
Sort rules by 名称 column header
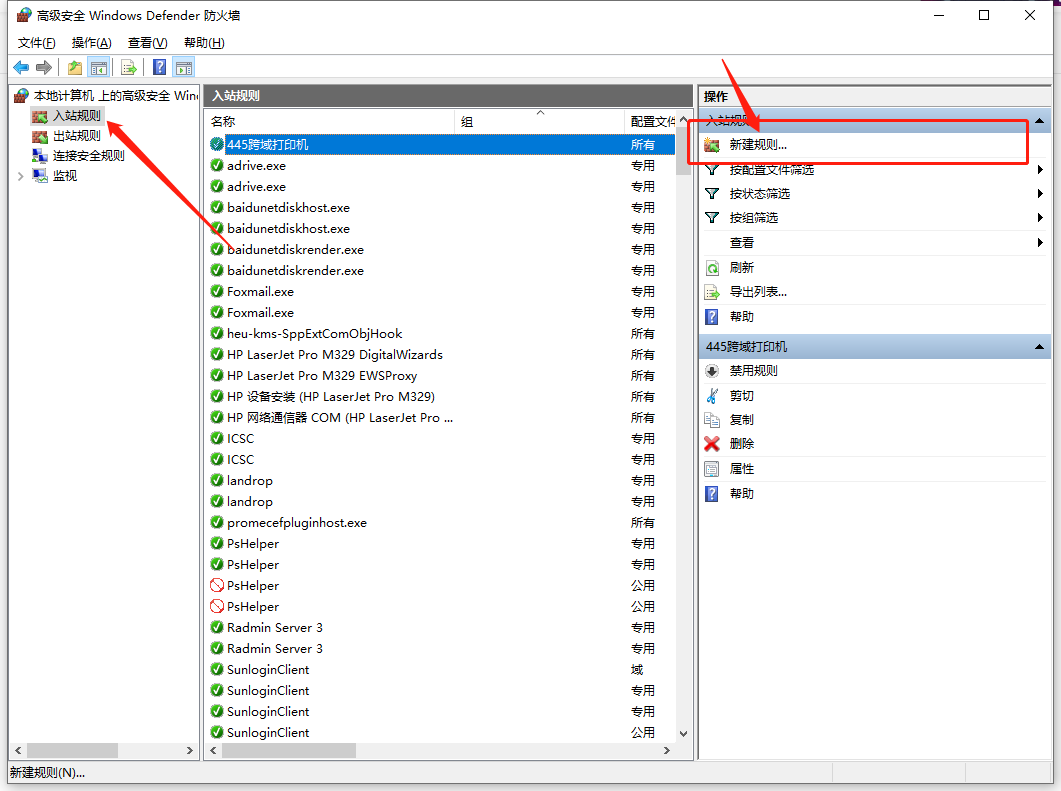tap(330, 121)
